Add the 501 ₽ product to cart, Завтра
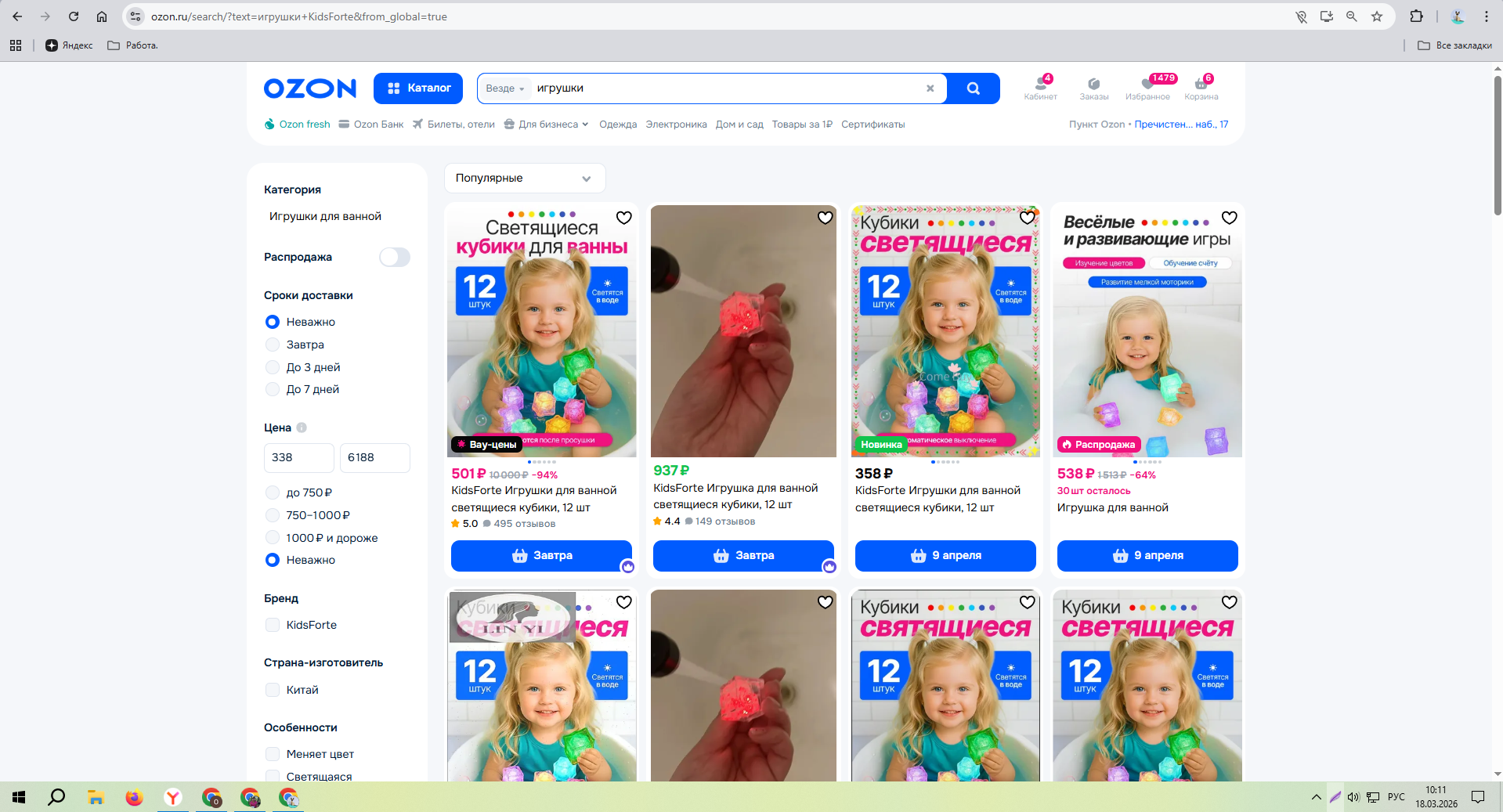Image resolution: width=1503 pixels, height=812 pixels. tap(541, 556)
